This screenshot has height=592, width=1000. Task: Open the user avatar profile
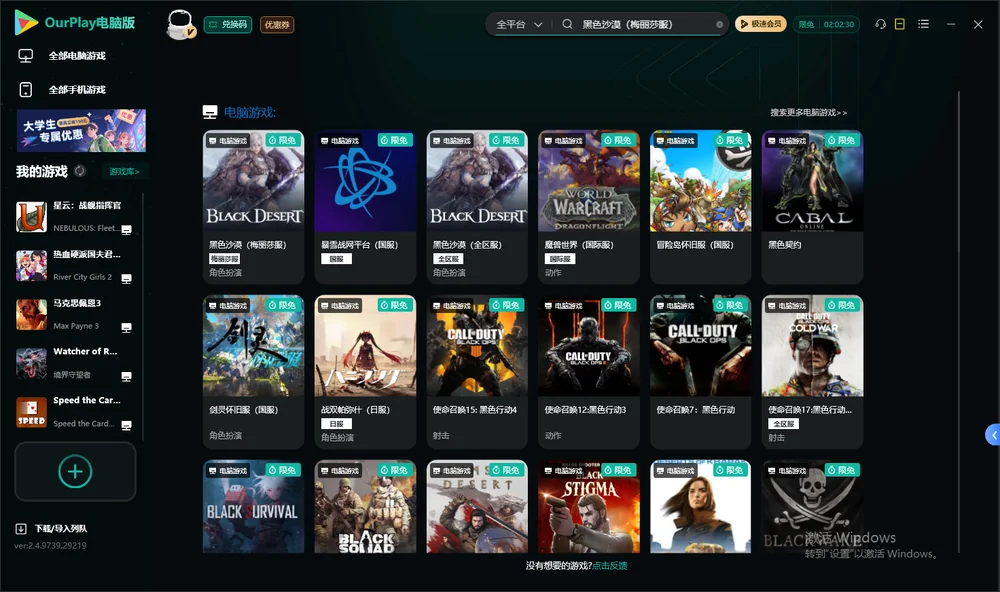point(180,24)
